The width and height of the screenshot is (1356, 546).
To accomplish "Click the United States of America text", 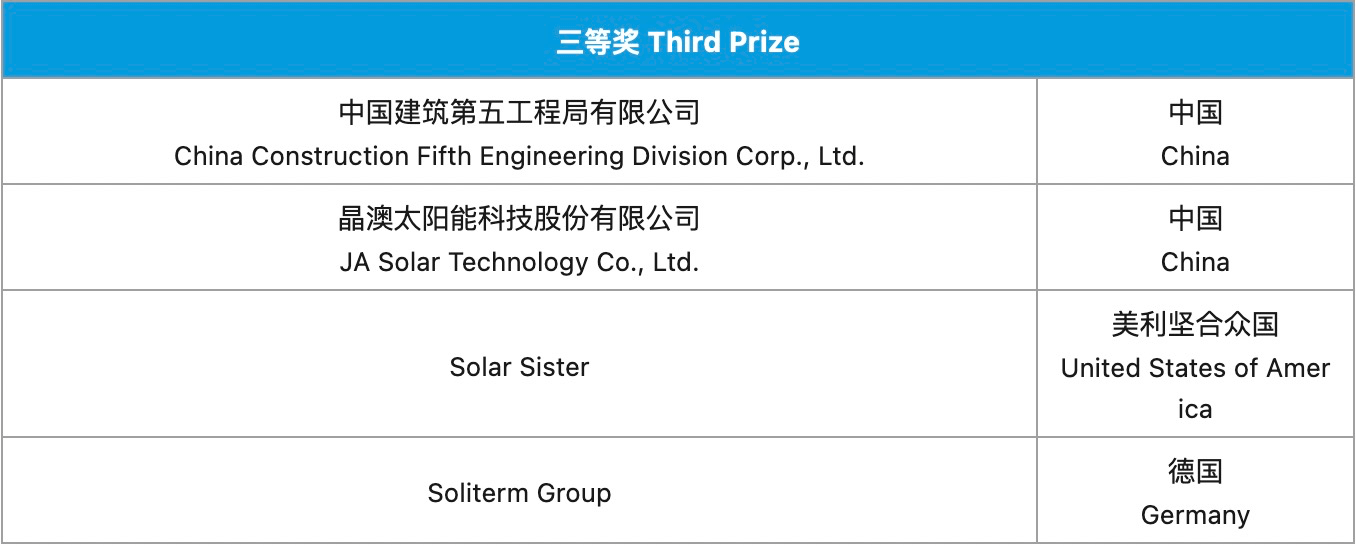I will tap(1195, 369).
